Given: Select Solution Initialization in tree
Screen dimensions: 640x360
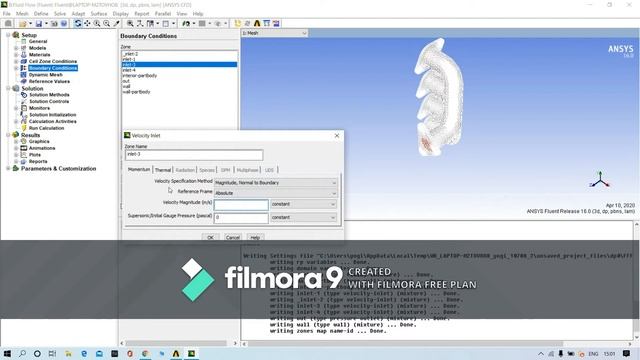Looking at the screenshot, I should 53,115.
